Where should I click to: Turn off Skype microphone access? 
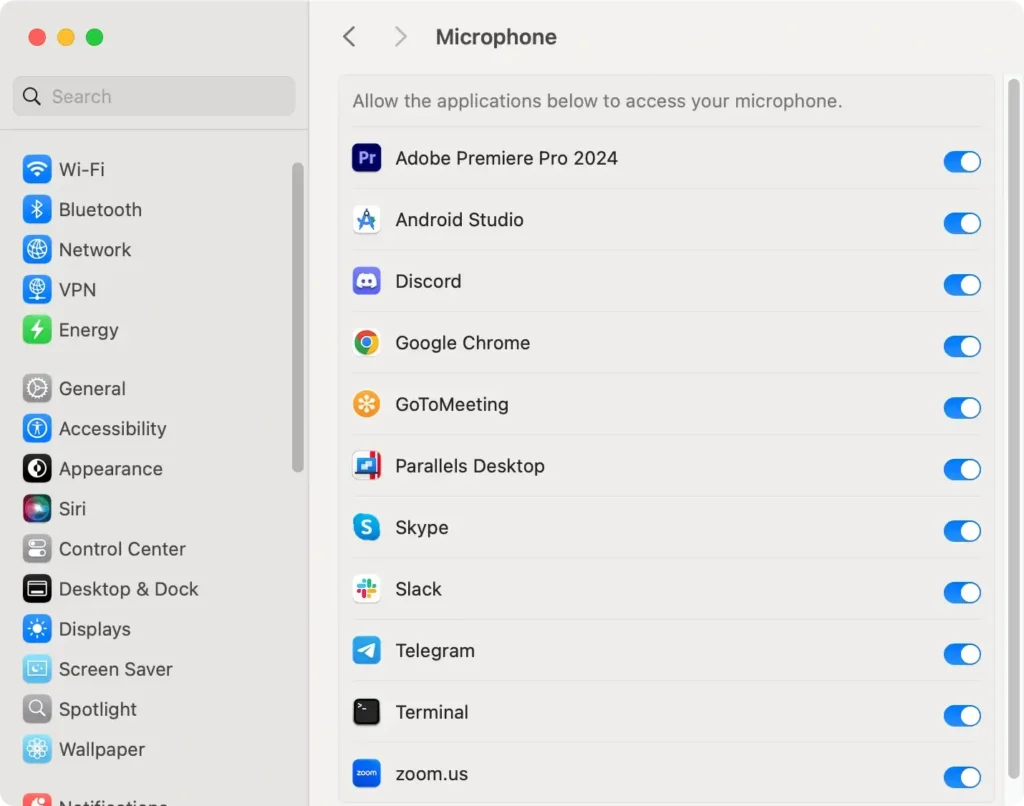pos(962,530)
